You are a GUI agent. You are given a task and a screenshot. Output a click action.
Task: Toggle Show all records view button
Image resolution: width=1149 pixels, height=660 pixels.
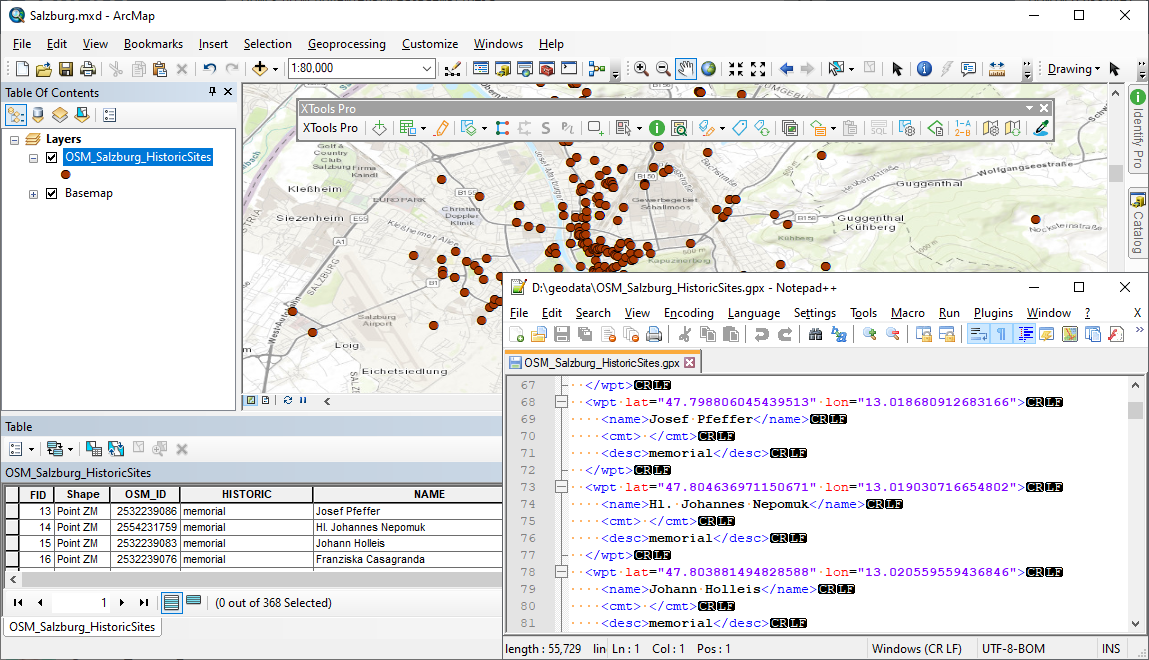click(x=171, y=603)
